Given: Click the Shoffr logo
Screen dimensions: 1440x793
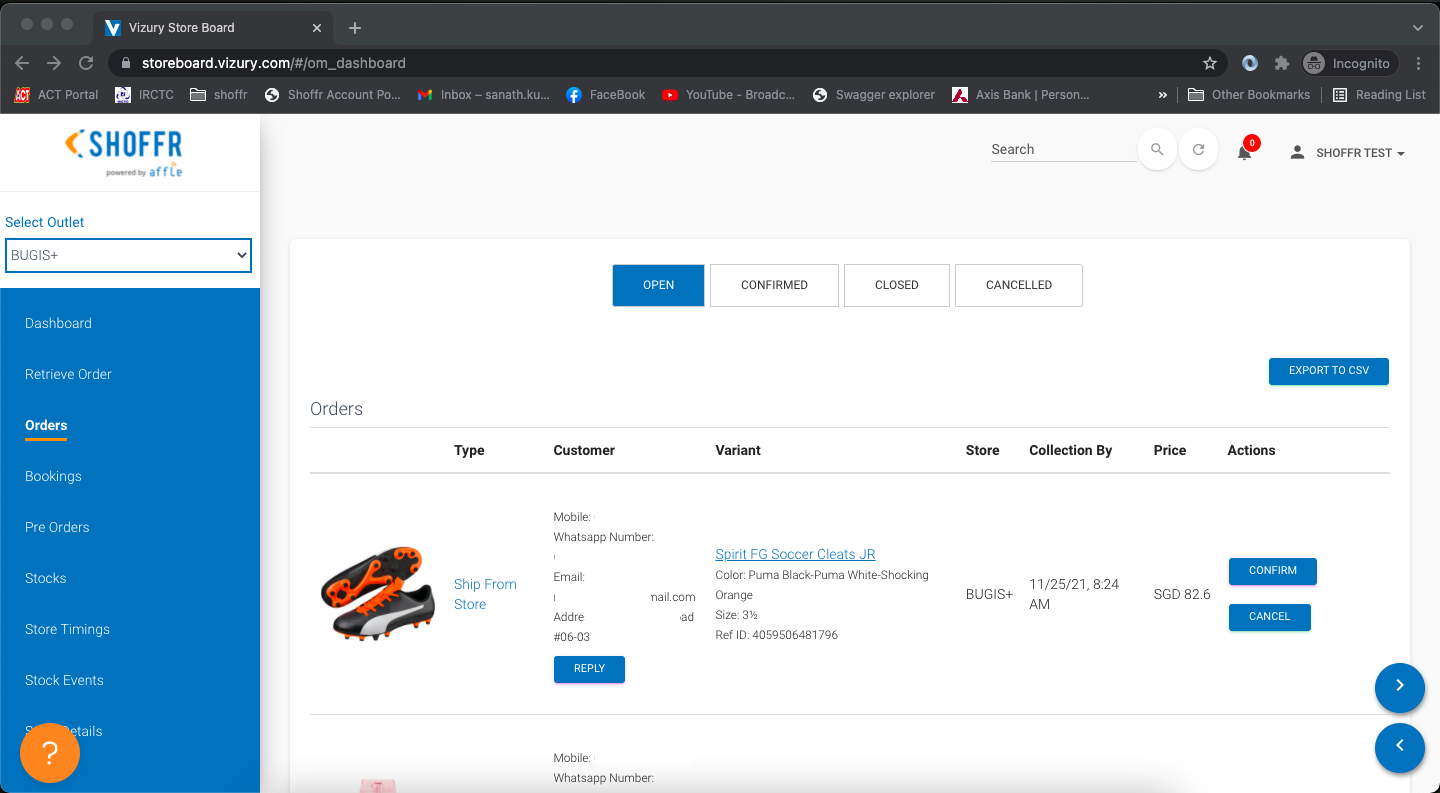Looking at the screenshot, I should 124,152.
